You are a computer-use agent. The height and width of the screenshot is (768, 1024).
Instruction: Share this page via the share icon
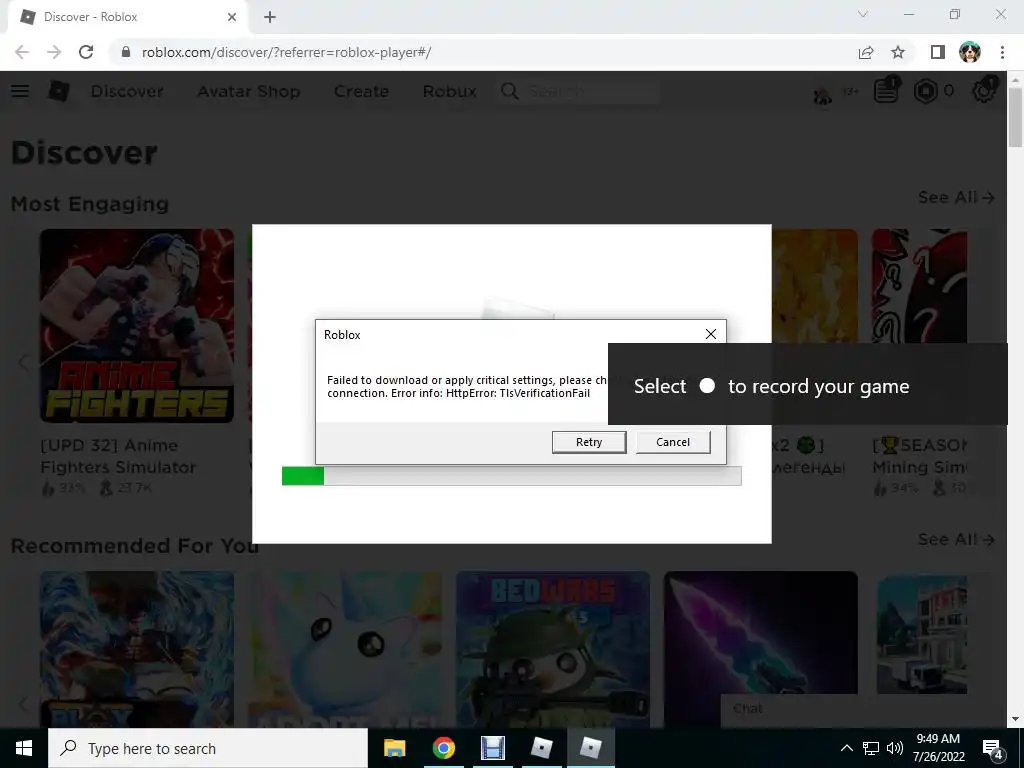point(866,52)
